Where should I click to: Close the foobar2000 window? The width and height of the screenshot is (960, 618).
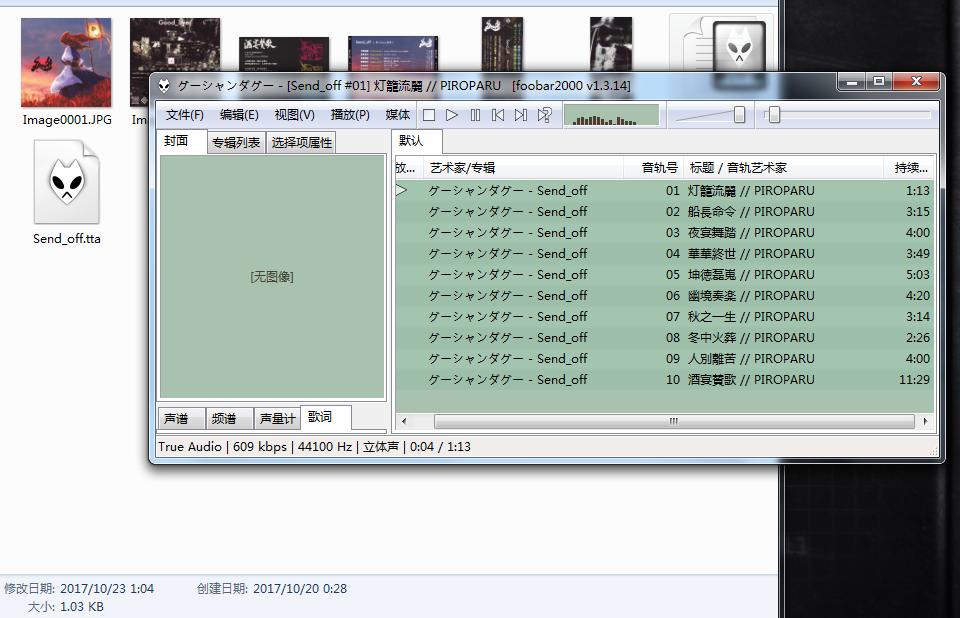tap(916, 82)
